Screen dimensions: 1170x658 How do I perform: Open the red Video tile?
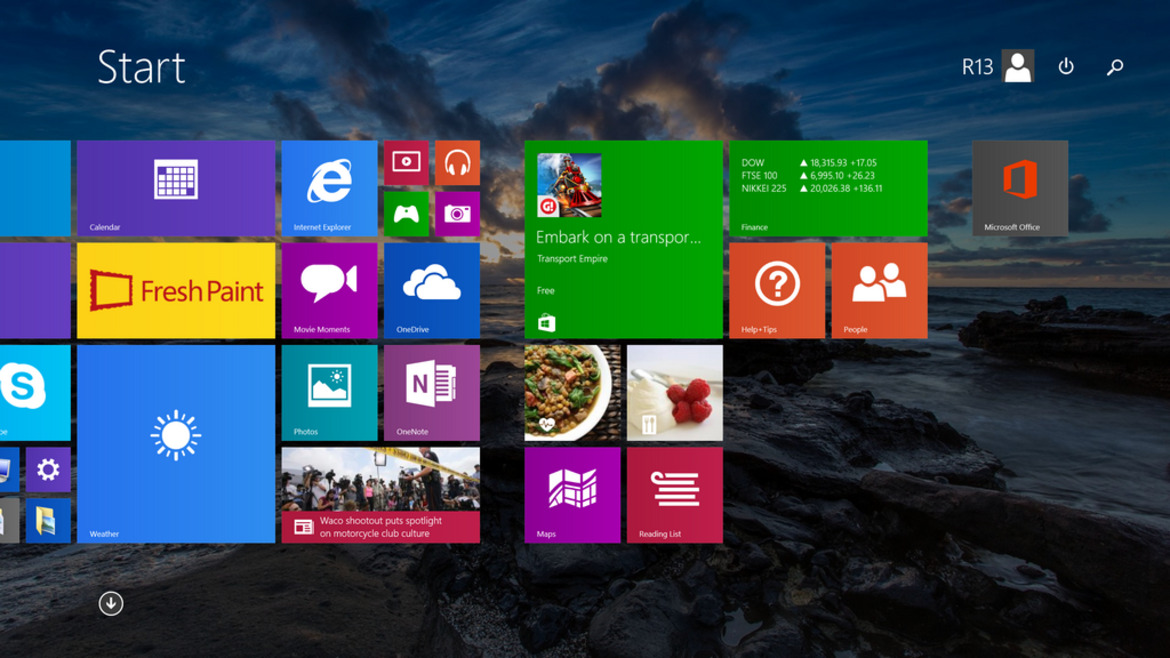[406, 163]
